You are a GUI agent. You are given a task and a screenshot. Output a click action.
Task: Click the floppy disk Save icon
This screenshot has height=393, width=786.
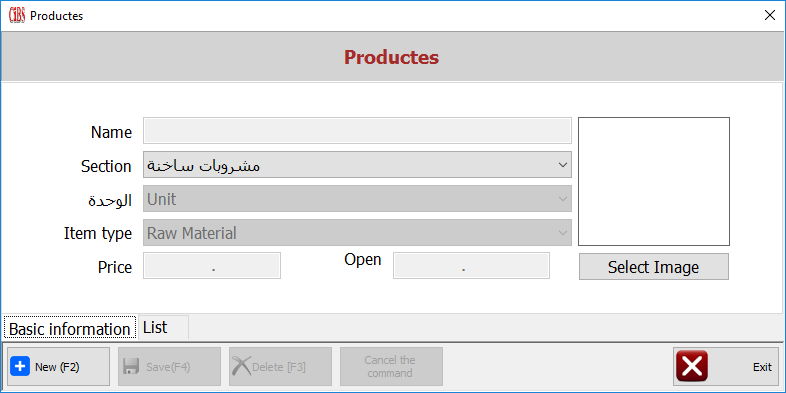pyautogui.click(x=131, y=366)
